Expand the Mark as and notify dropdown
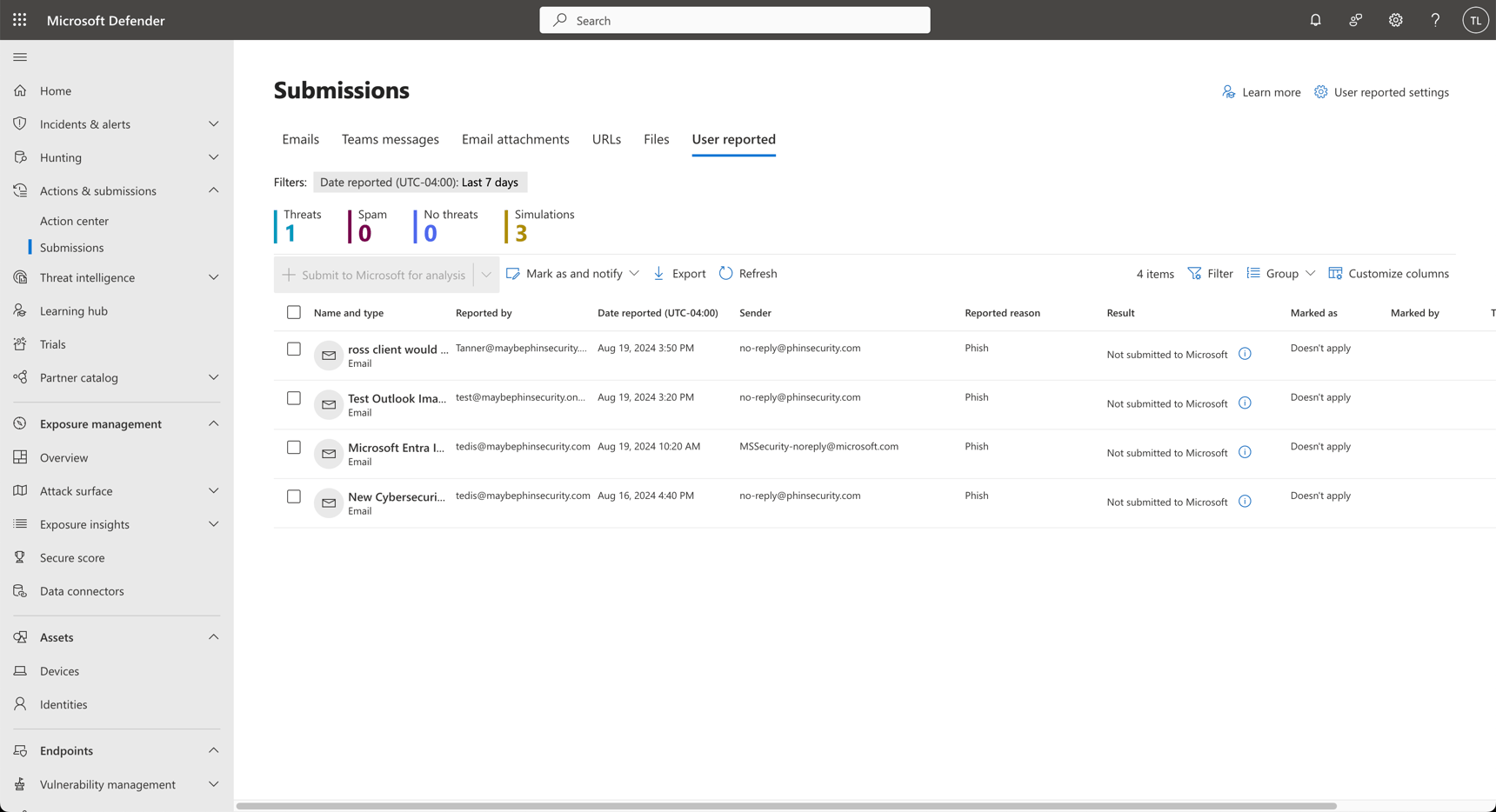The width and height of the screenshot is (1496, 812). point(636,273)
